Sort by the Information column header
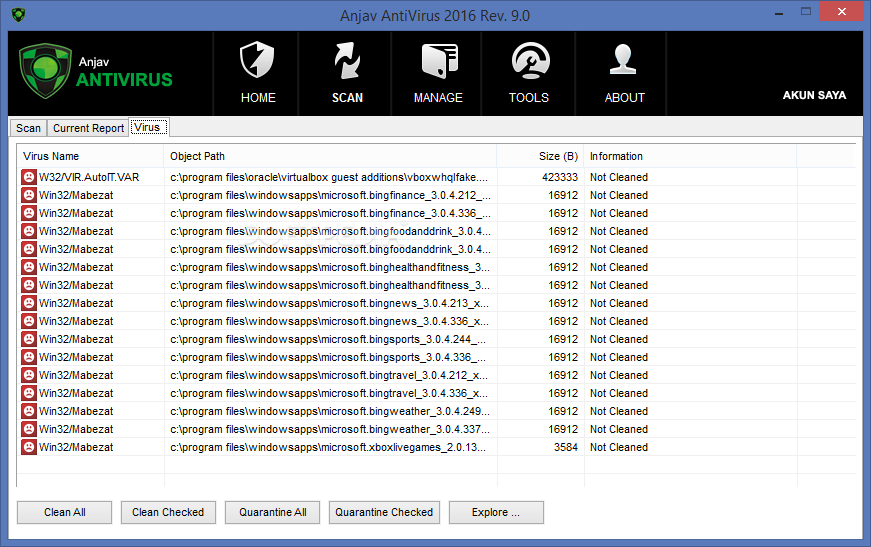 click(690, 156)
